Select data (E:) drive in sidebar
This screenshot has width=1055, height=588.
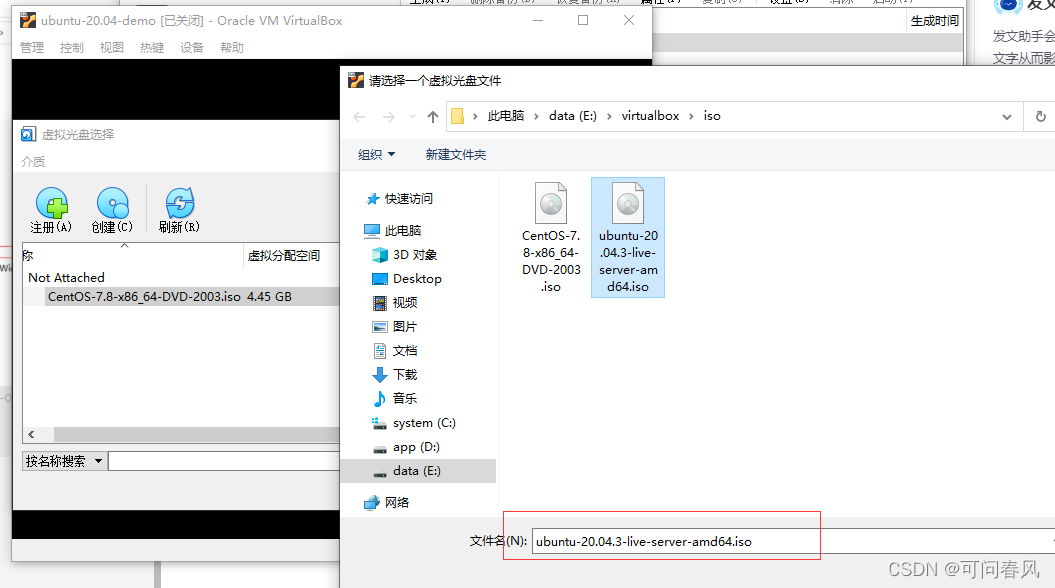[x=419, y=471]
